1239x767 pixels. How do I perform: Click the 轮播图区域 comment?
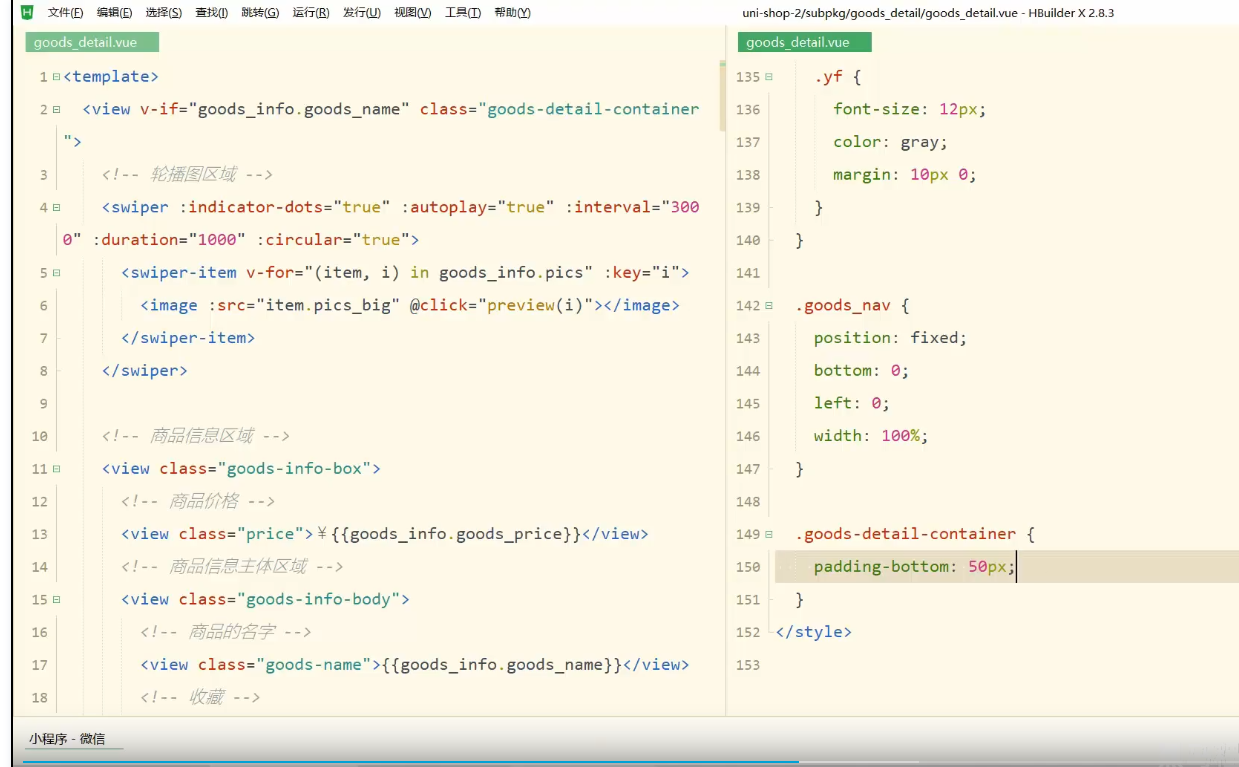click(x=187, y=174)
